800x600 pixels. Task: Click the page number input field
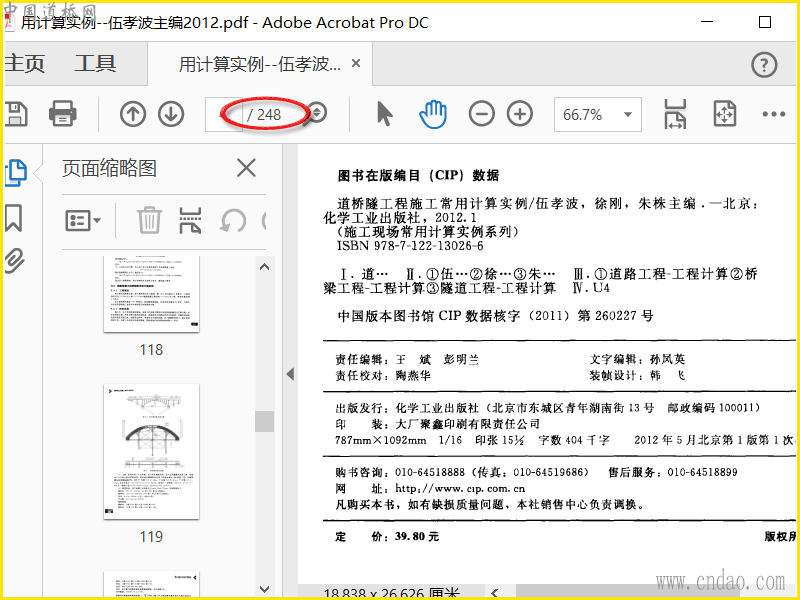click(224, 114)
